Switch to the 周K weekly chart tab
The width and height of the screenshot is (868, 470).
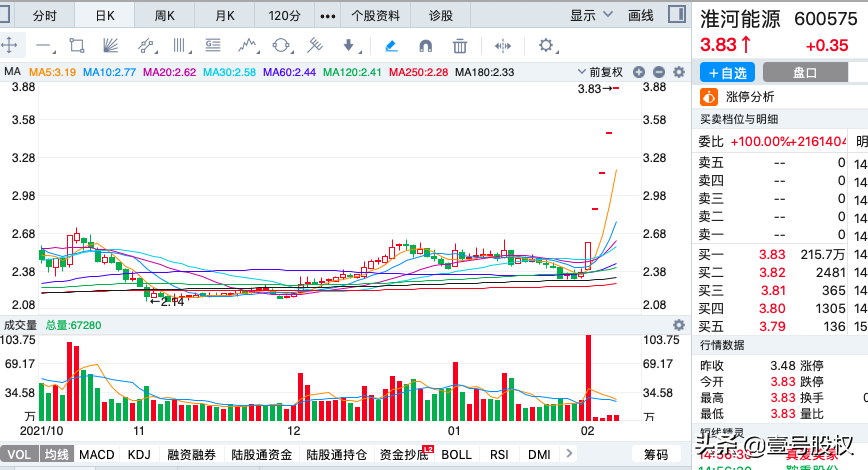(x=164, y=16)
